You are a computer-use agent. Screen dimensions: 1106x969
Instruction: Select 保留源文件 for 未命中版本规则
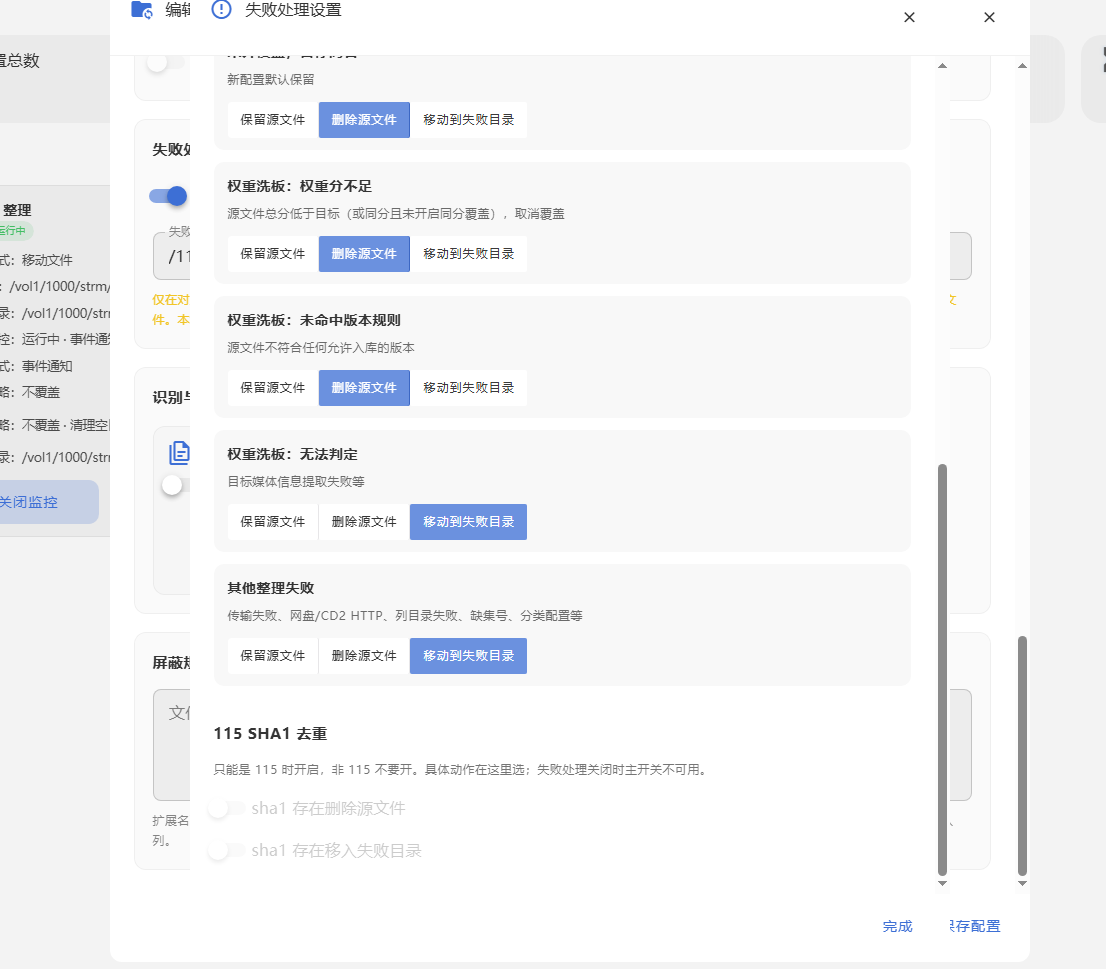pyautogui.click(x=273, y=388)
